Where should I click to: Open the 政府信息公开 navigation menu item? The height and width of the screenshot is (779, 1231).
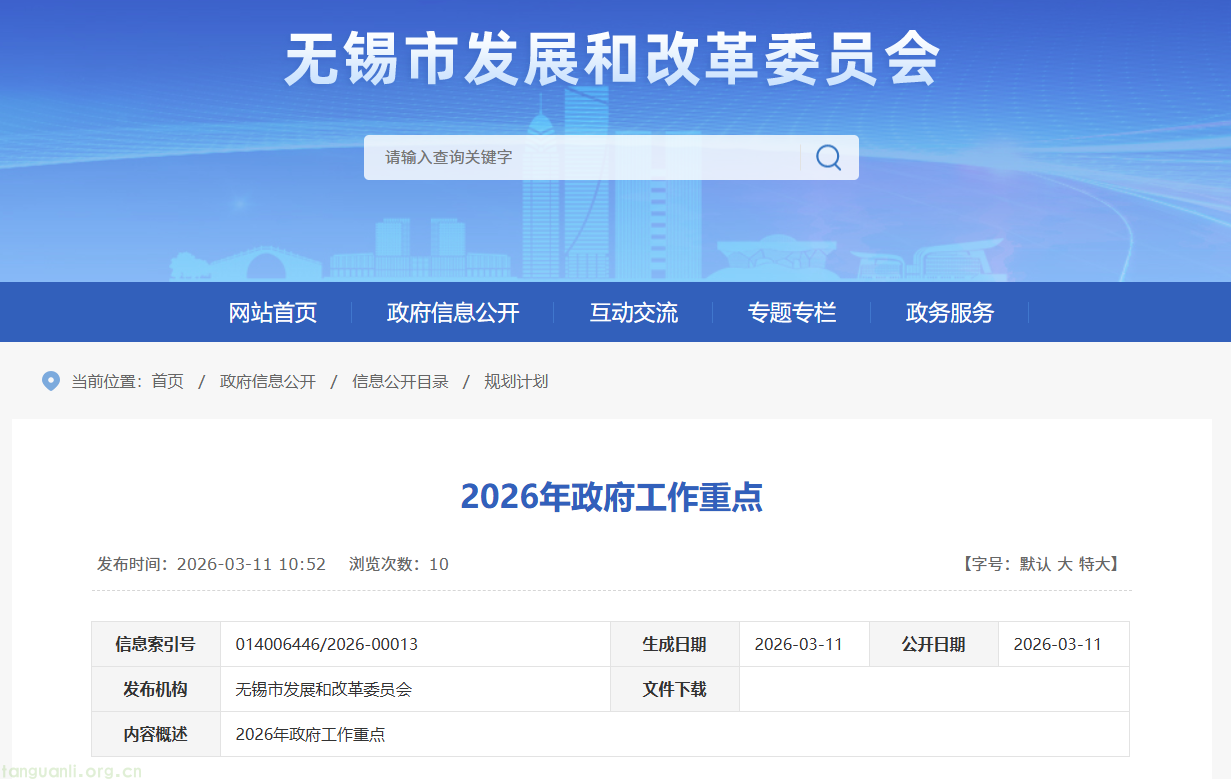(x=453, y=313)
